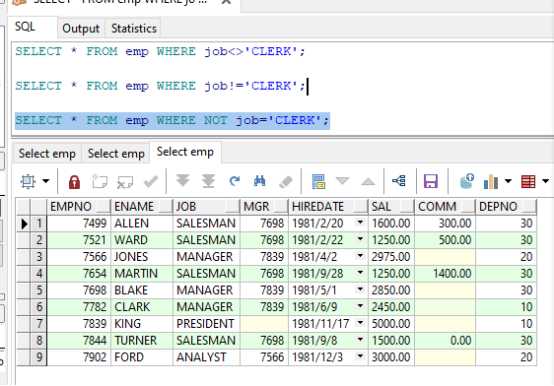The height and width of the screenshot is (386, 554).
Task: Open the third Select emp result tab
Action: point(185,152)
